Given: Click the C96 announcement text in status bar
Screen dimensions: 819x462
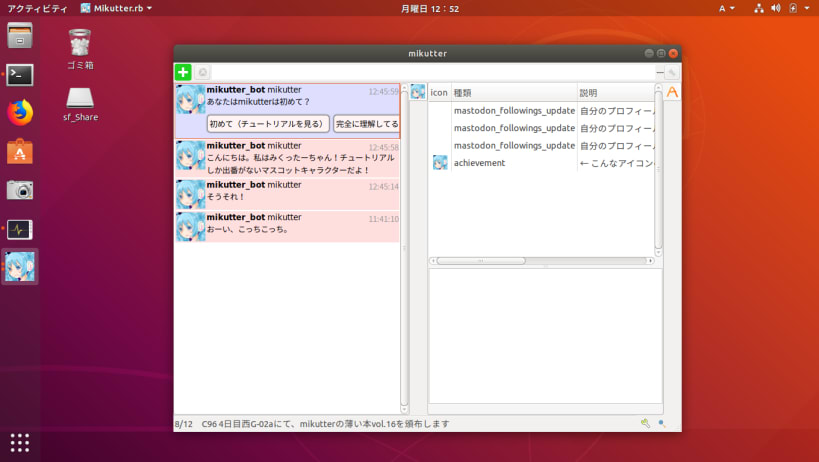Looking at the screenshot, I should 325,424.
